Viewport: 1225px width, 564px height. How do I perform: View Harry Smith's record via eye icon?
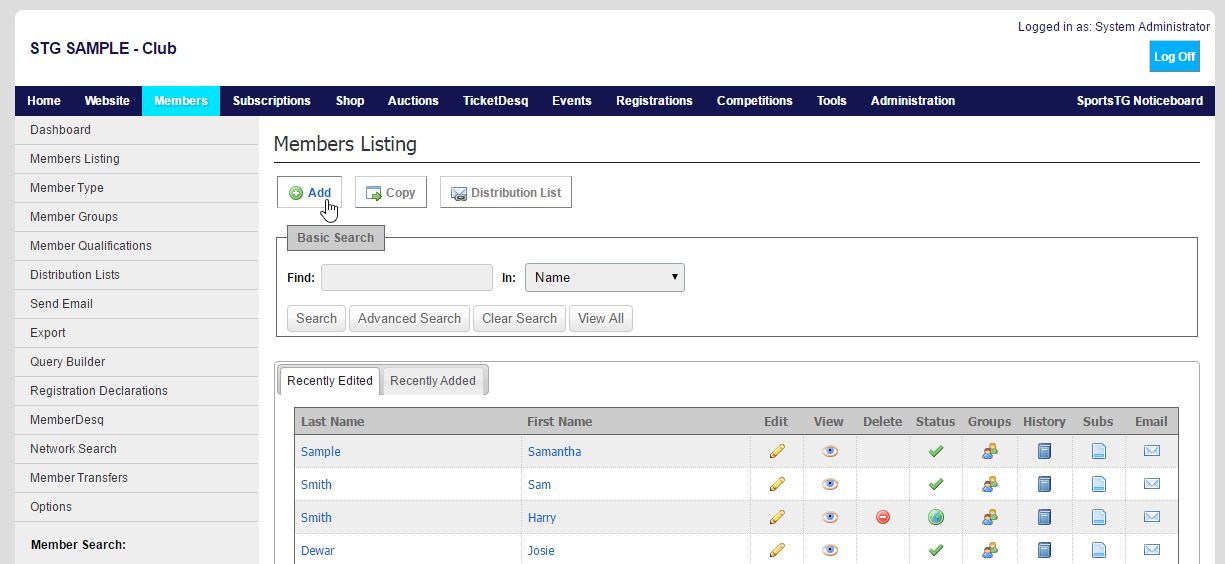[x=830, y=517]
